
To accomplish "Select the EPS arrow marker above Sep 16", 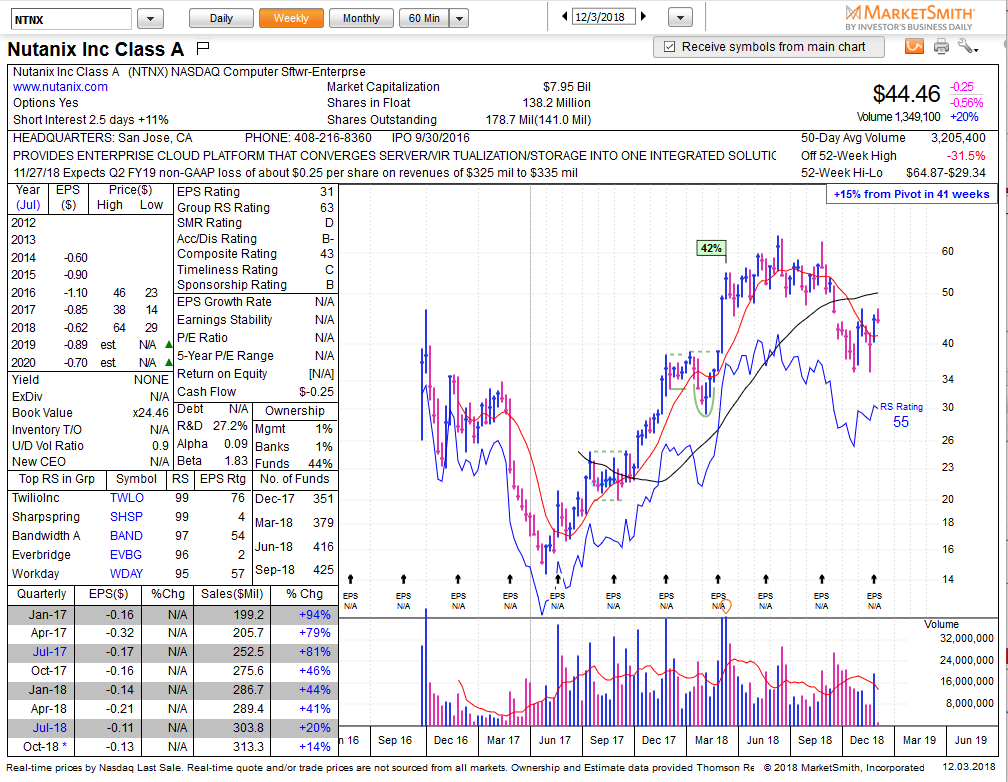I will pos(403,579).
